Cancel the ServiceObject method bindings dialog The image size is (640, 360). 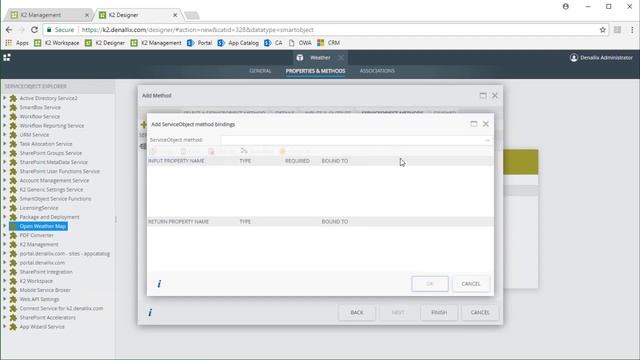point(471,284)
